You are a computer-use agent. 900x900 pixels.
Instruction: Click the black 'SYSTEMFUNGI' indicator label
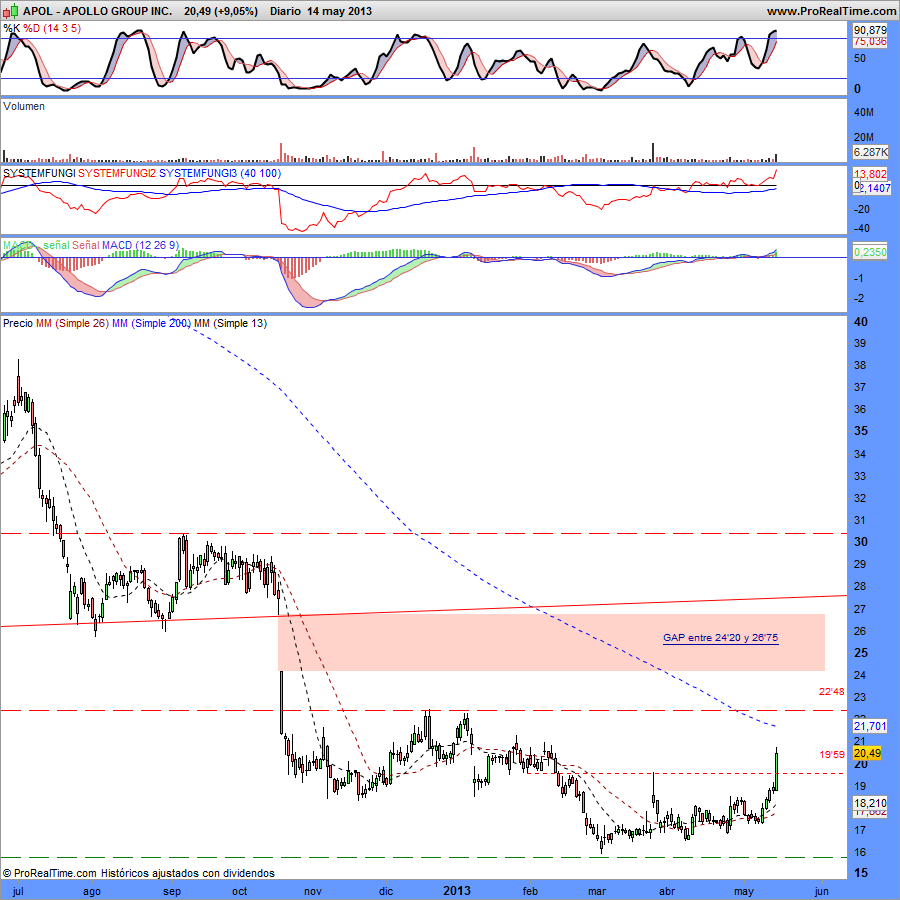point(39,173)
